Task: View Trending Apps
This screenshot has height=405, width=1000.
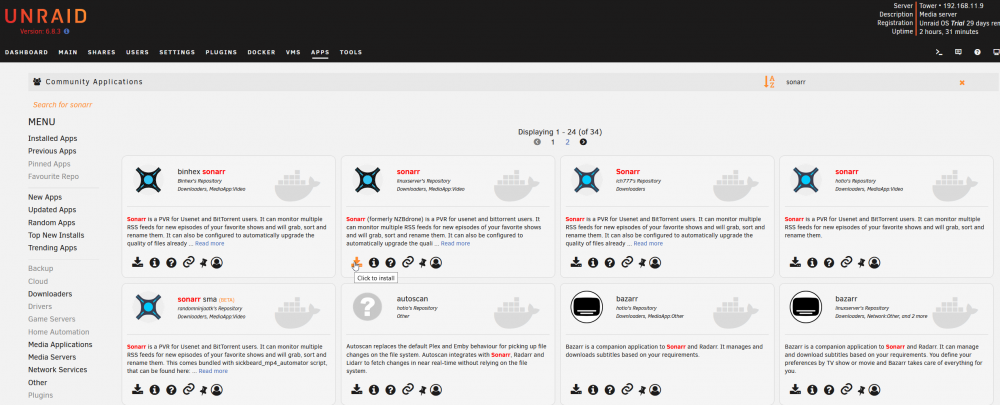Action: tap(53, 248)
